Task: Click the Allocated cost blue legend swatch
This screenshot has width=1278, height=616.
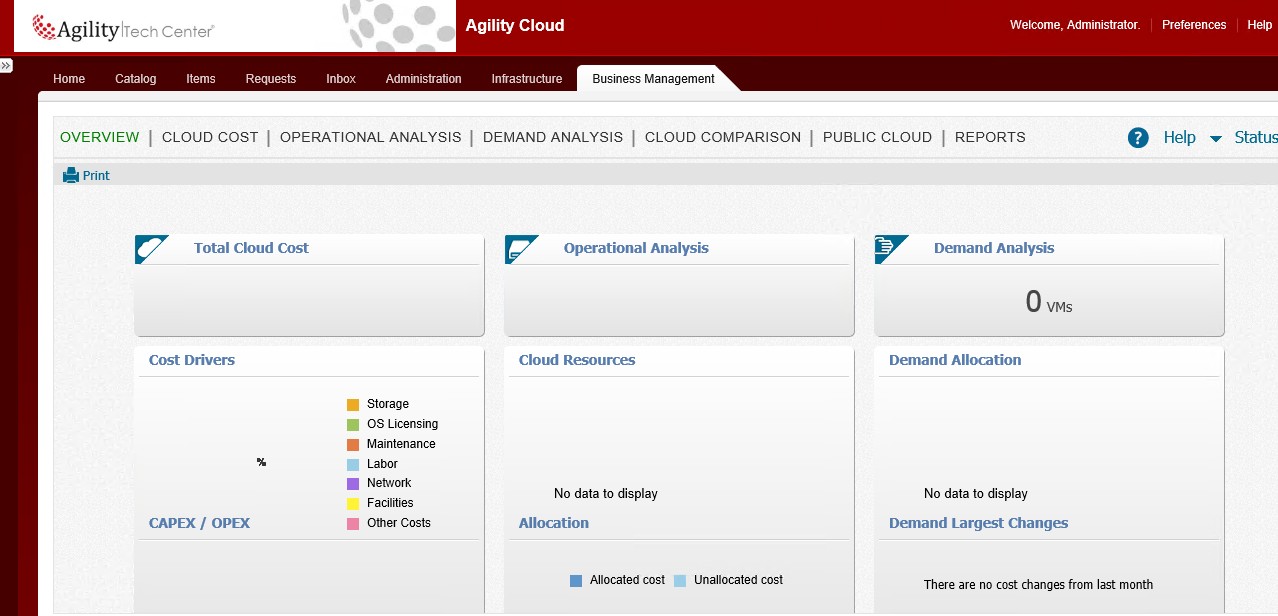Action: click(576, 581)
